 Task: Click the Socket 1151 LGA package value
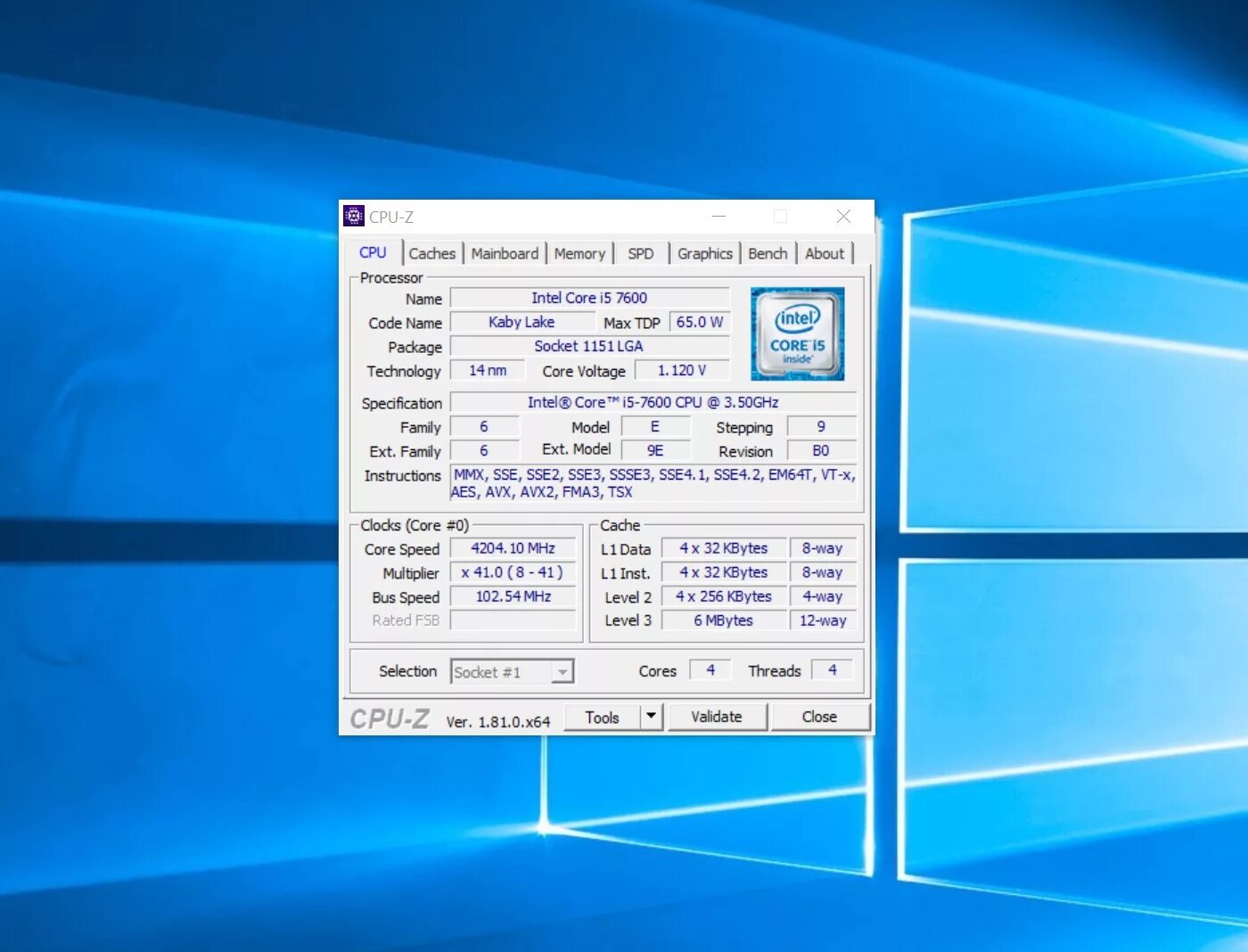(x=589, y=346)
